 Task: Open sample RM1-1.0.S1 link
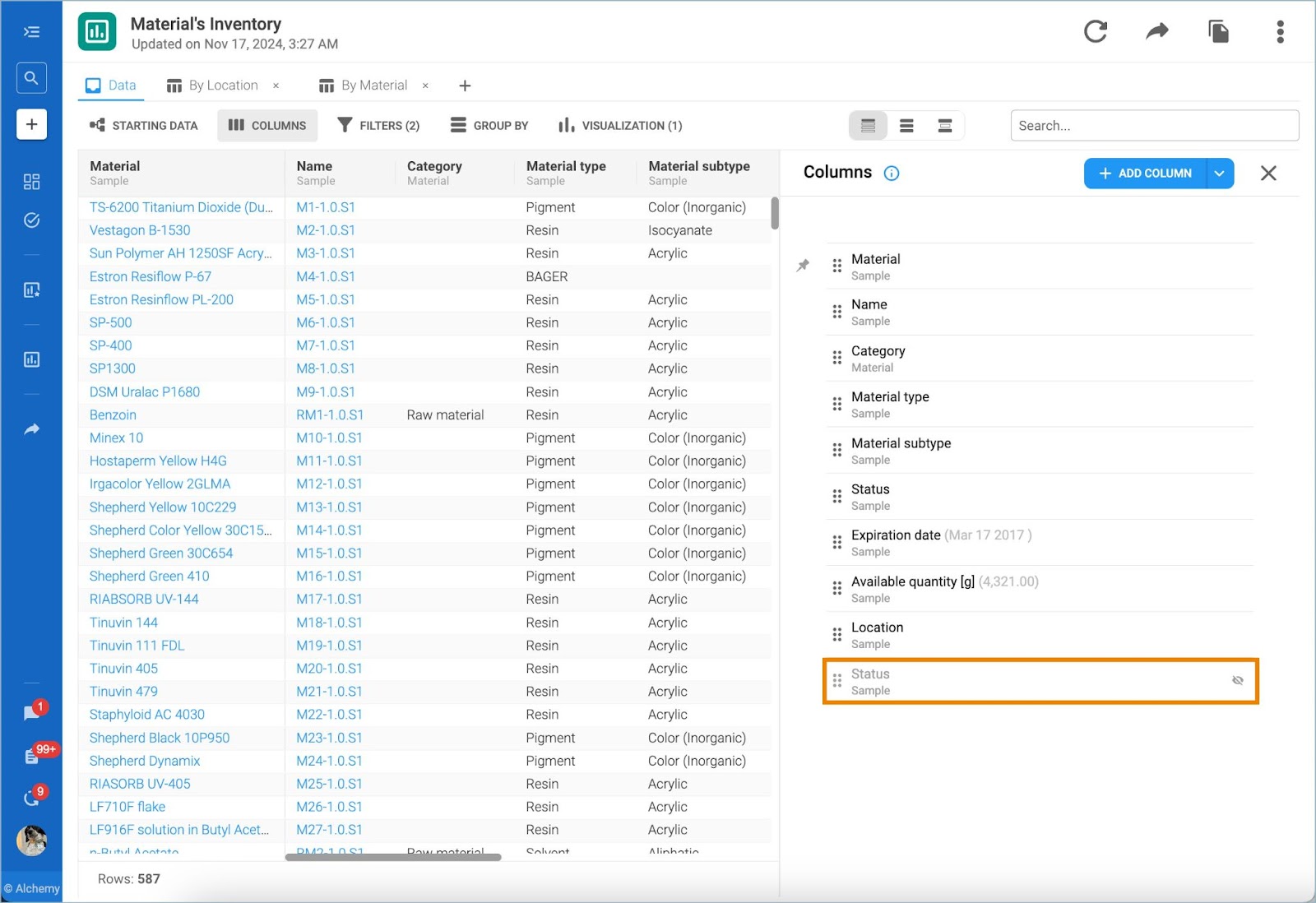coord(330,414)
